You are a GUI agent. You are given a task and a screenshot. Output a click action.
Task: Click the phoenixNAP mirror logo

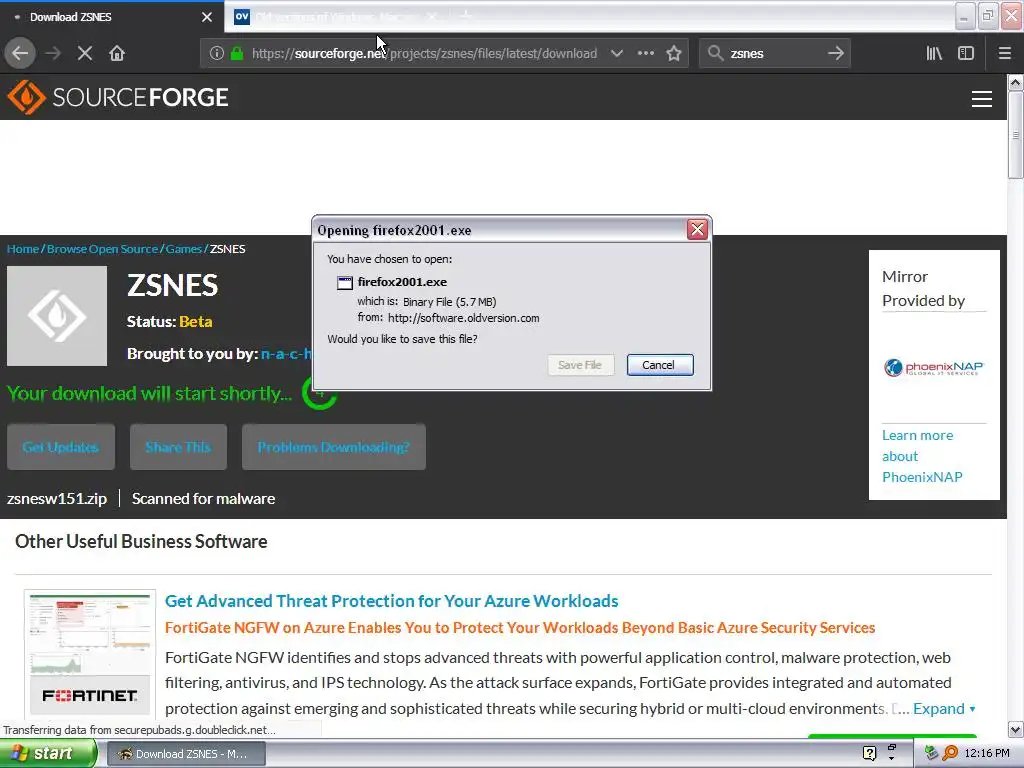[x=934, y=368]
